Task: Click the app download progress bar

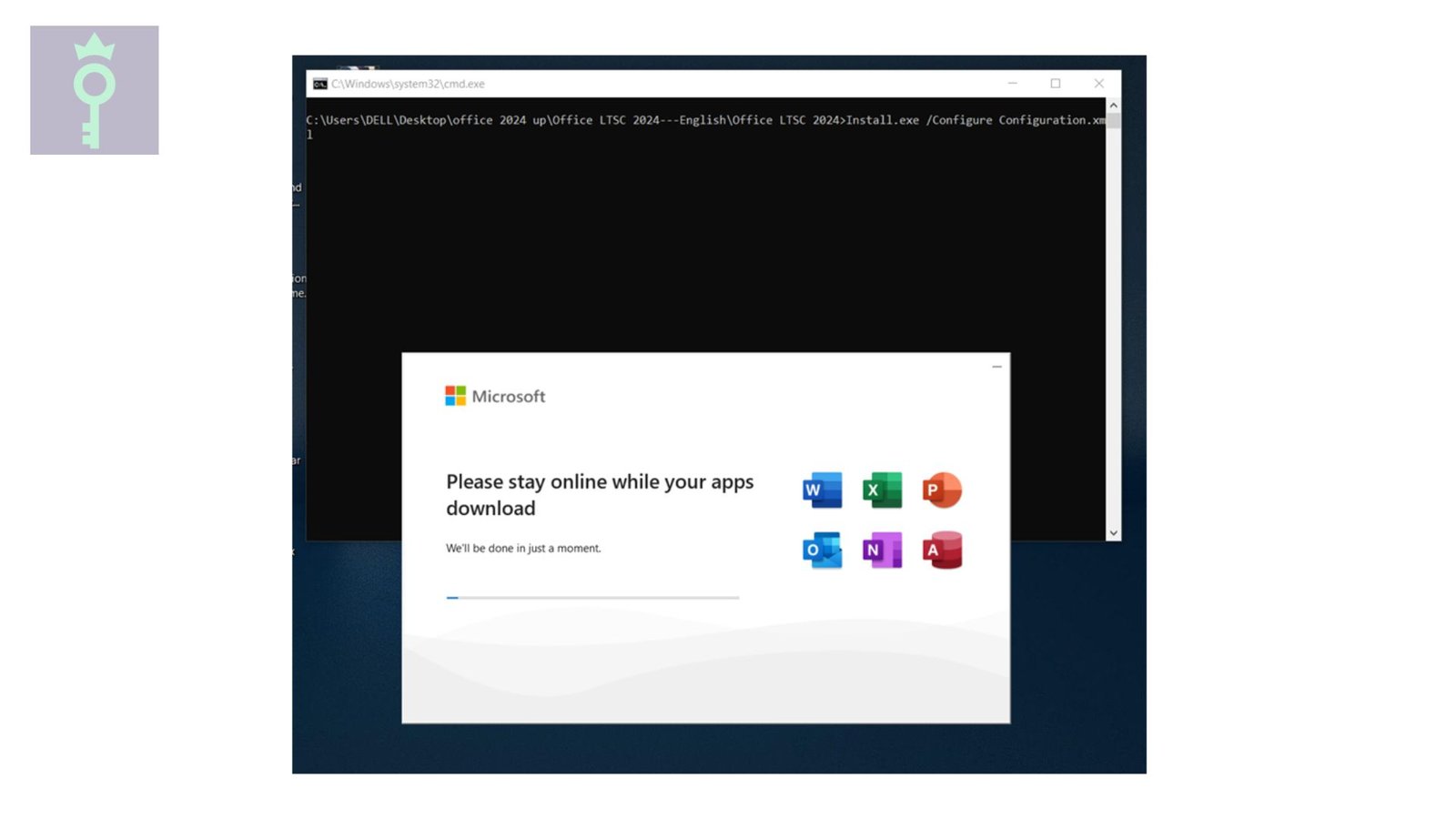Action: coord(591,598)
